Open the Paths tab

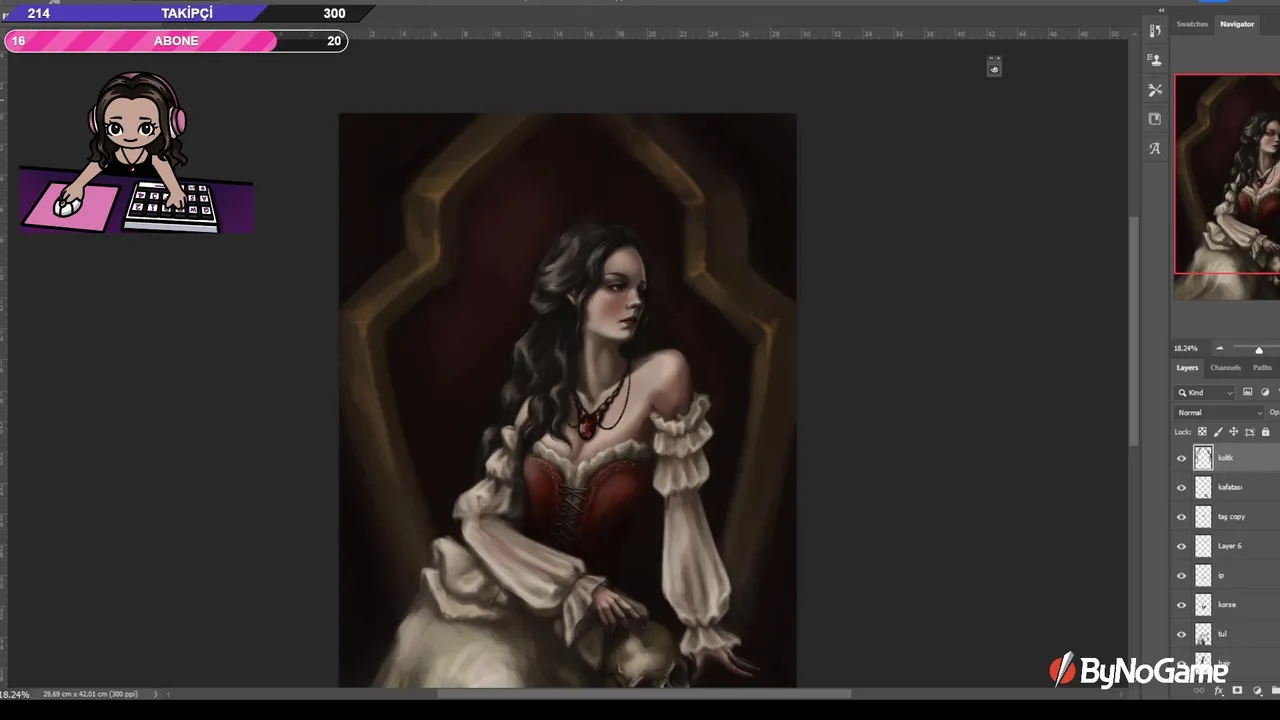tap(1263, 367)
